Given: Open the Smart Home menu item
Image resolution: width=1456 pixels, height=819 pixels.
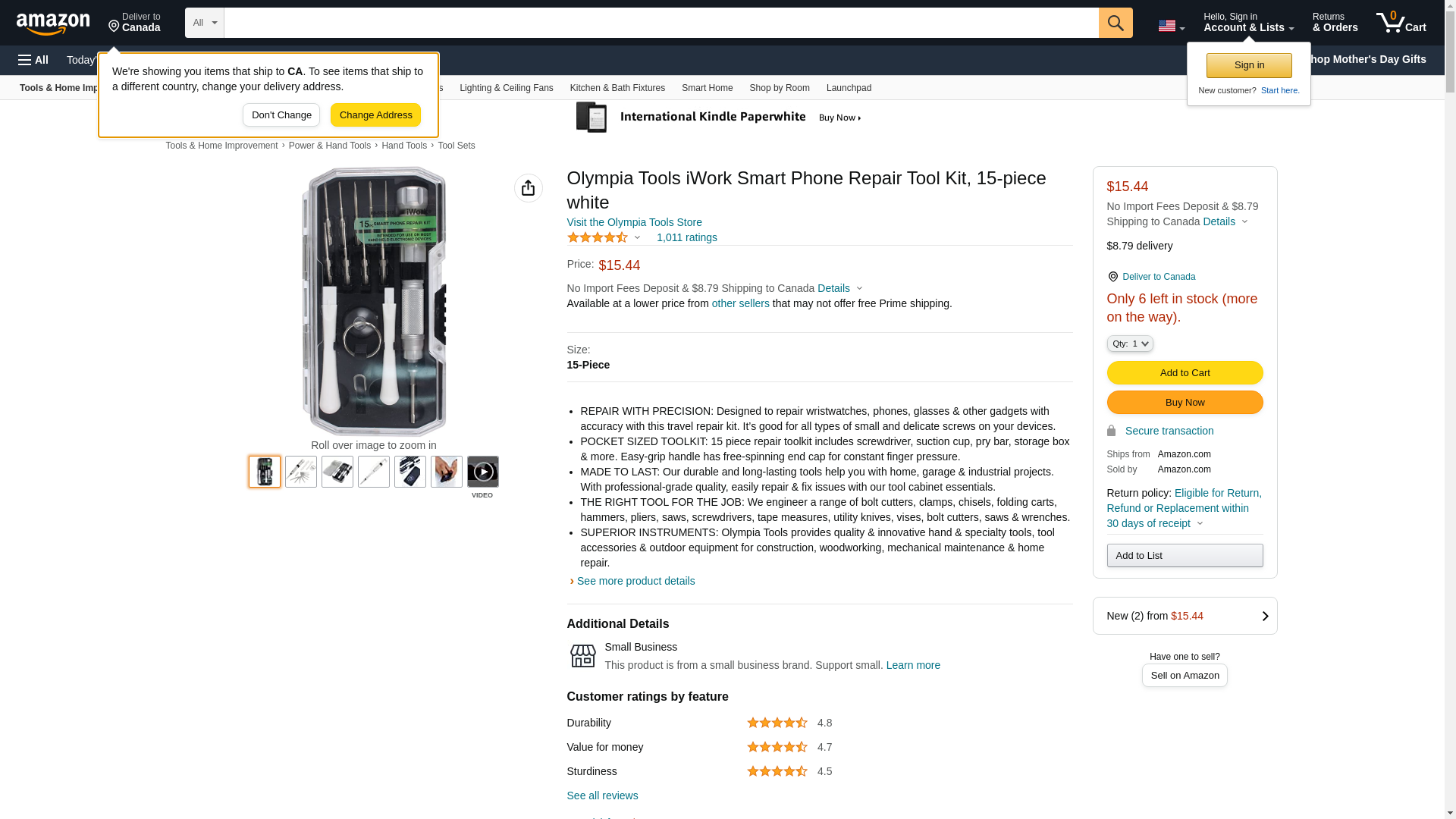Looking at the screenshot, I should [707, 88].
